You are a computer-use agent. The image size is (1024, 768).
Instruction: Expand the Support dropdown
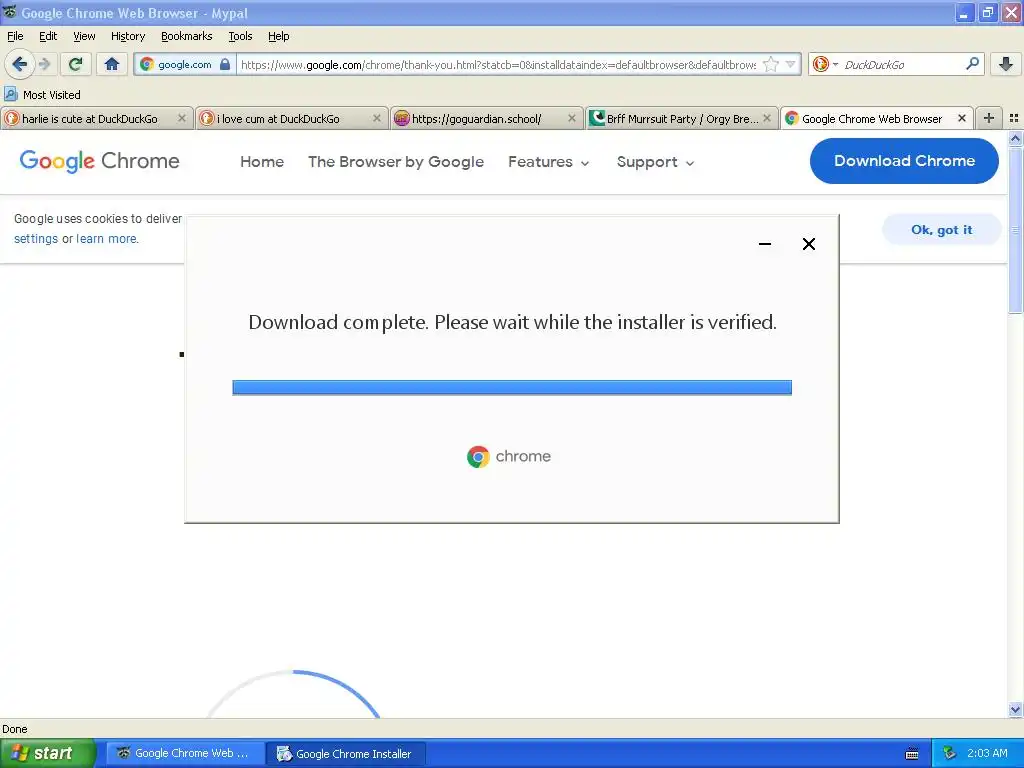coord(655,161)
